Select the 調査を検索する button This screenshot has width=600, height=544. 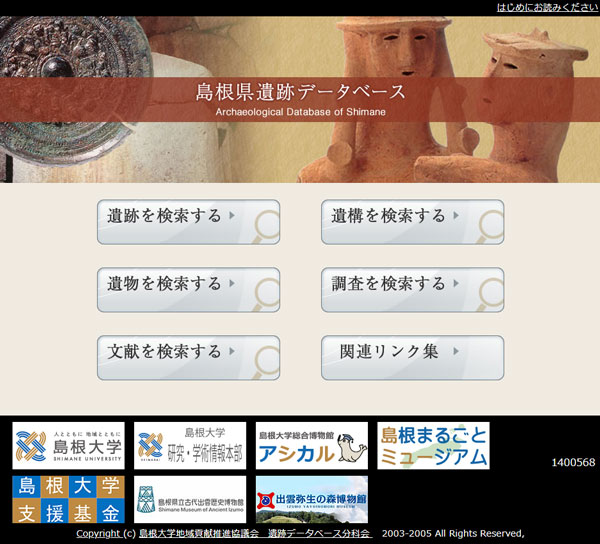click(x=412, y=290)
